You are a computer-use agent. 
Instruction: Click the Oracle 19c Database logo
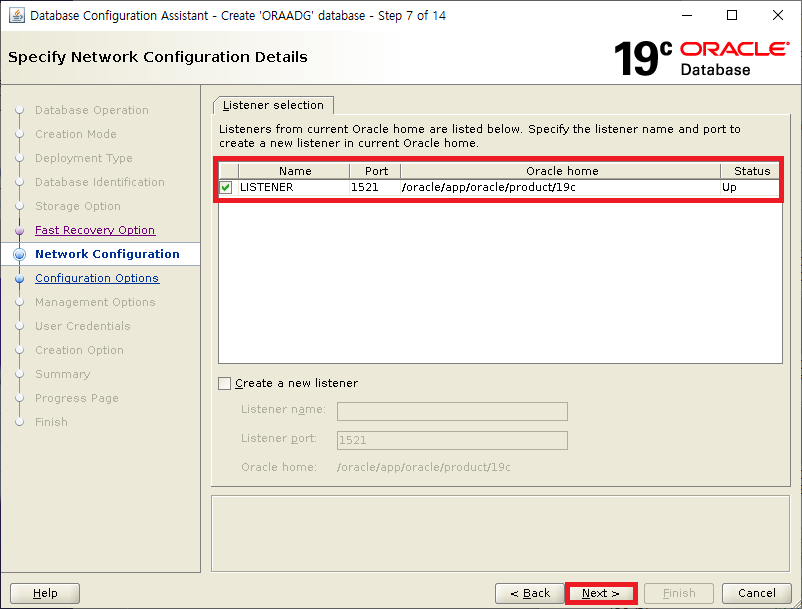coord(701,59)
